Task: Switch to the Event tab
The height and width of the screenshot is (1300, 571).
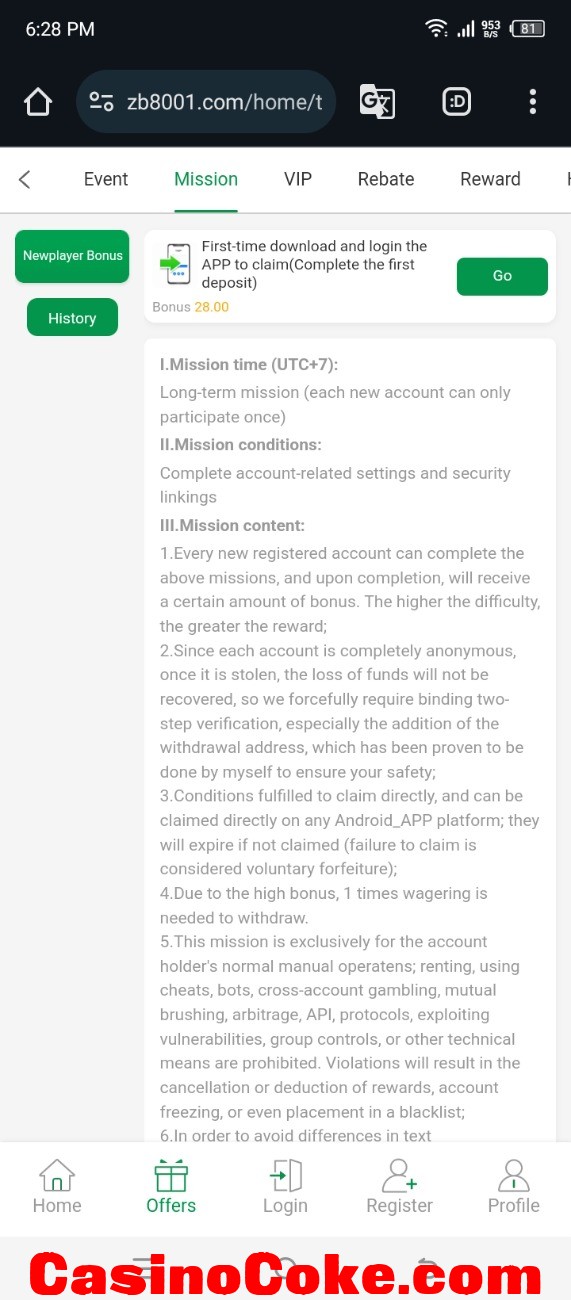Action: click(x=106, y=179)
